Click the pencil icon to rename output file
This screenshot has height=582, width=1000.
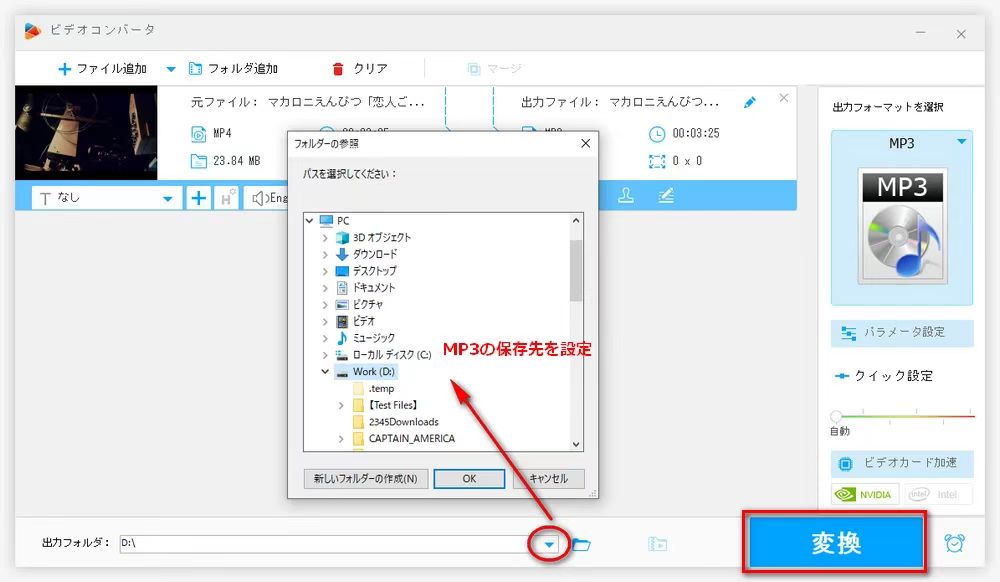(x=750, y=102)
